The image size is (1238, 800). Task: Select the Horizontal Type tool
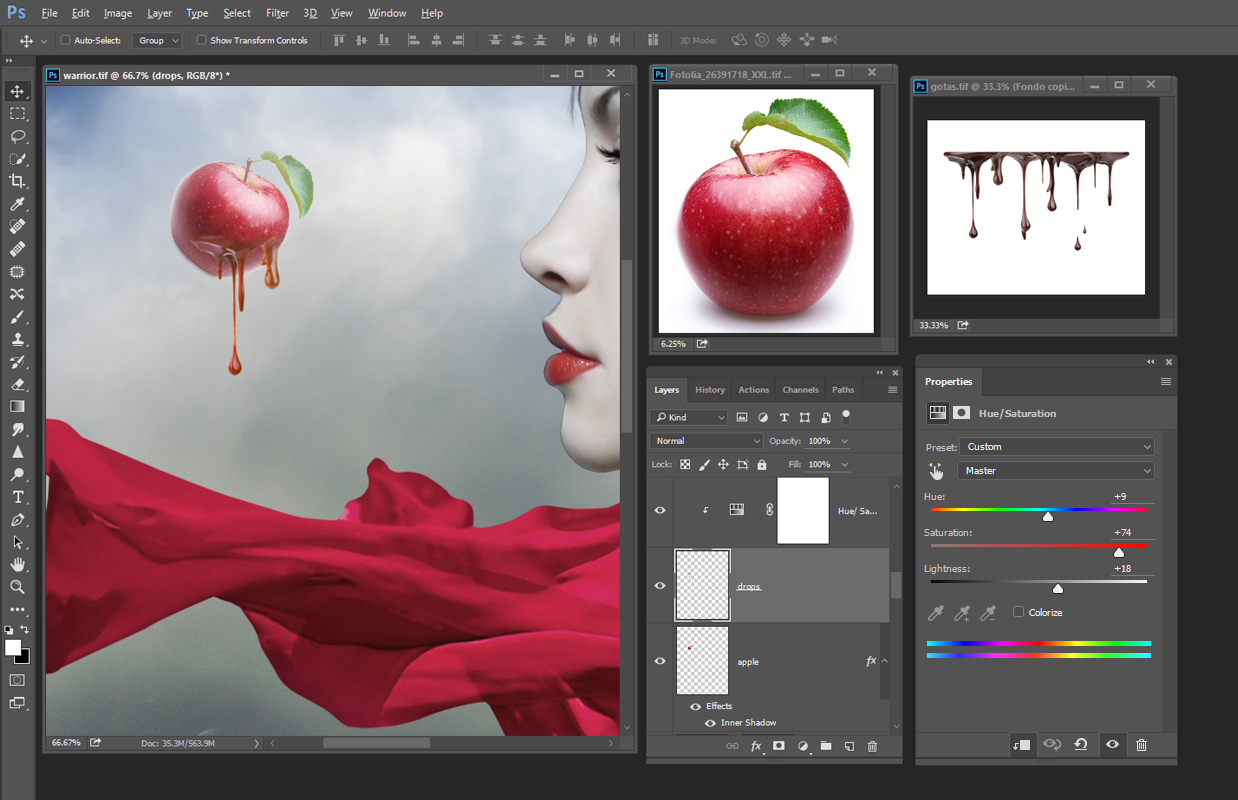point(17,497)
